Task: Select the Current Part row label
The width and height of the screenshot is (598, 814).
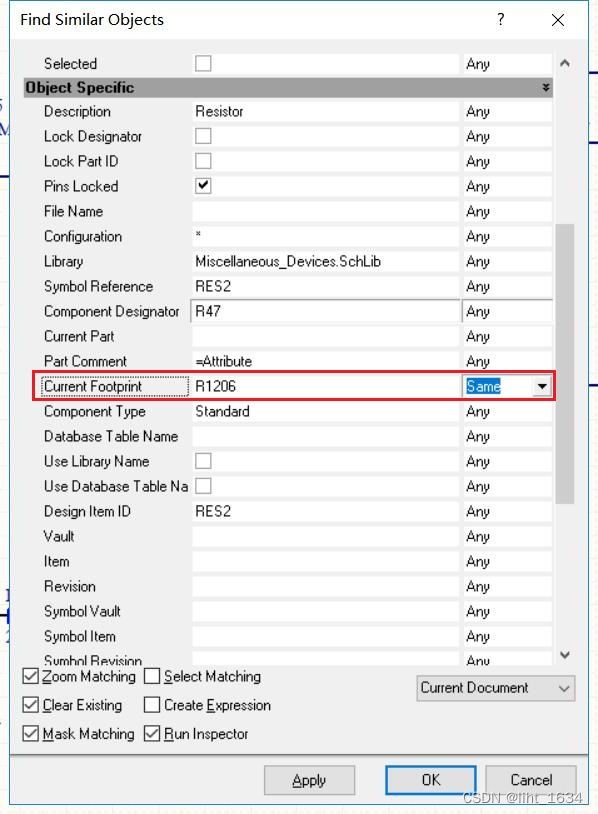Action: coord(79,336)
